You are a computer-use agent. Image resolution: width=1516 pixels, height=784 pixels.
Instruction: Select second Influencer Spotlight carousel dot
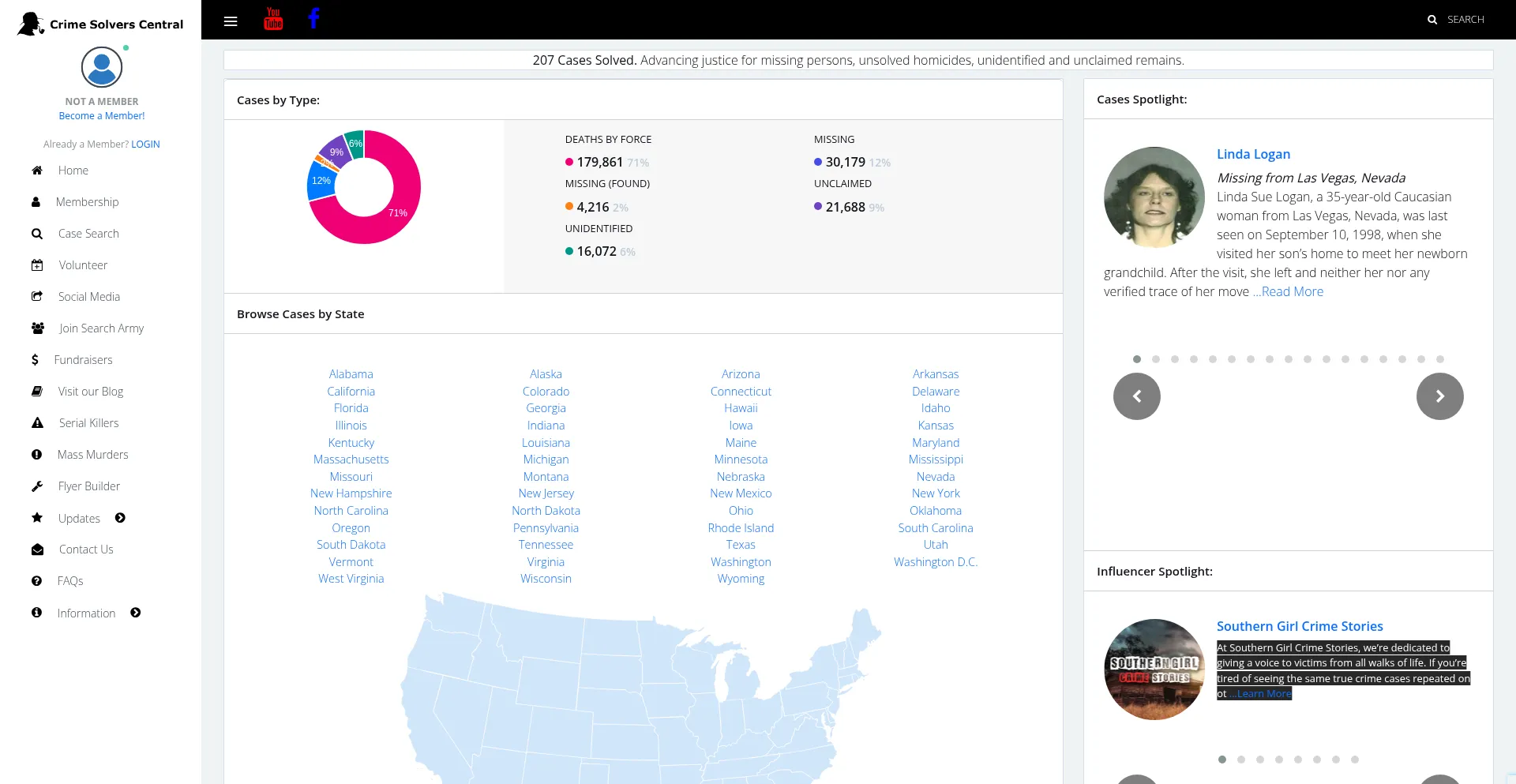click(1241, 760)
